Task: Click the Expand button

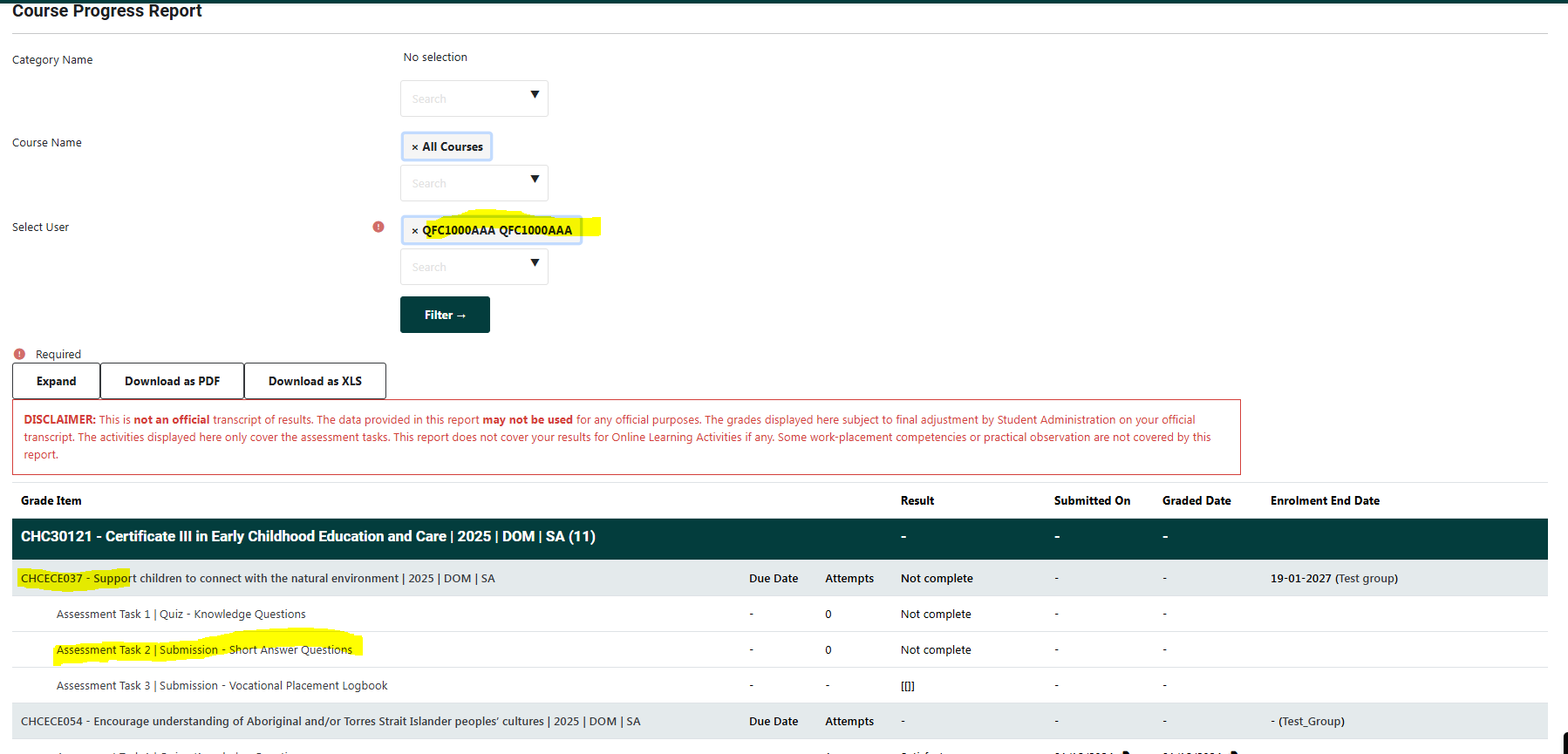Action: [57, 381]
